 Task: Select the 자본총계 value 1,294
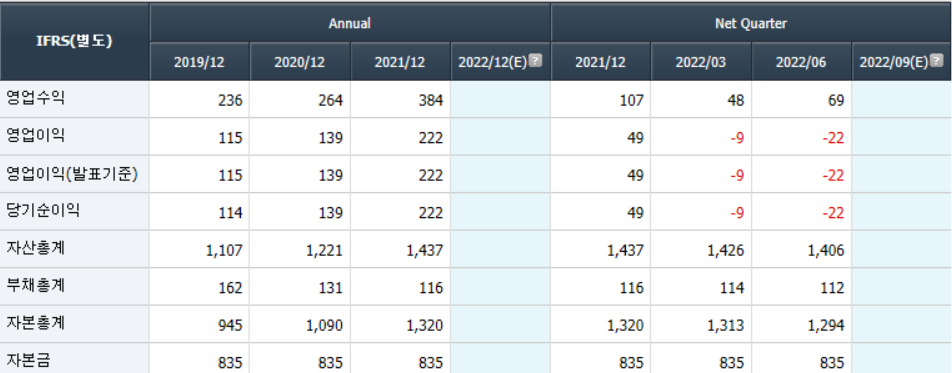(826, 326)
